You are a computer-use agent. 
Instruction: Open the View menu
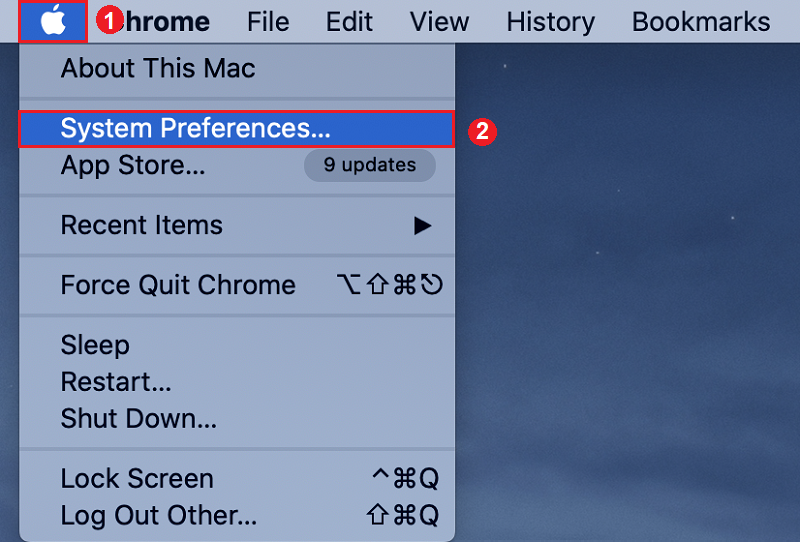439,21
